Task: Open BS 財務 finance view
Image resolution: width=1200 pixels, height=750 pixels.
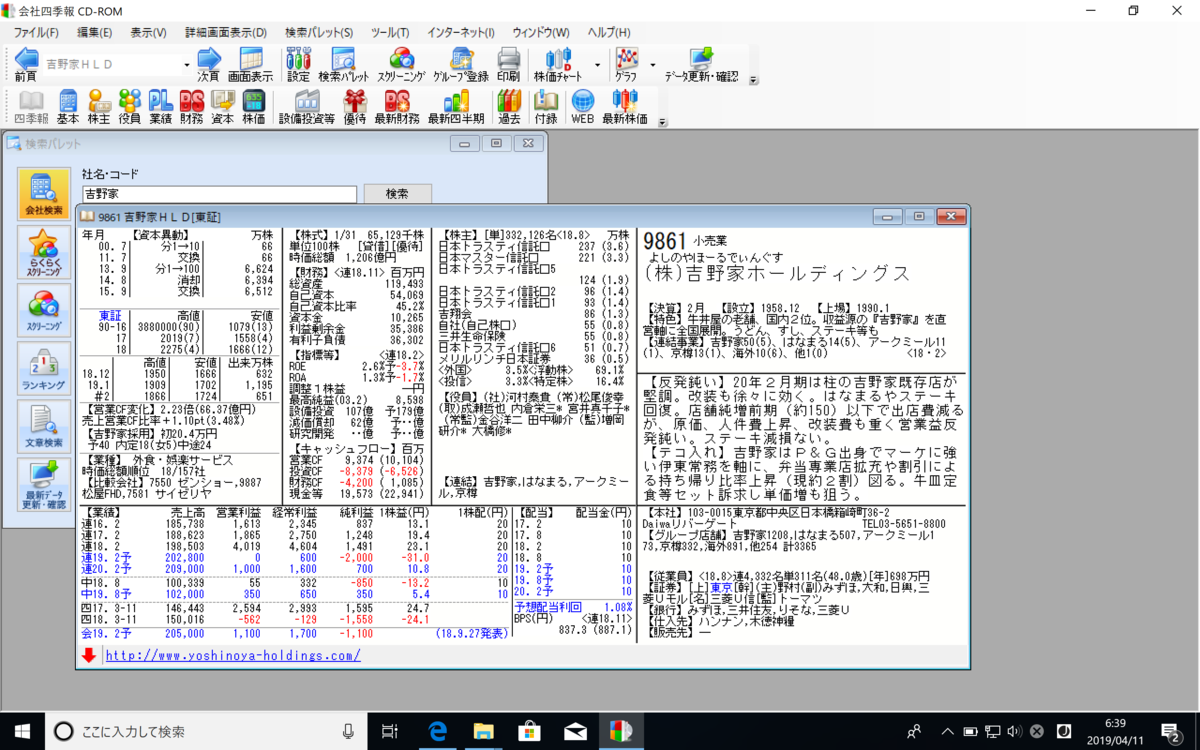Action: (191, 107)
